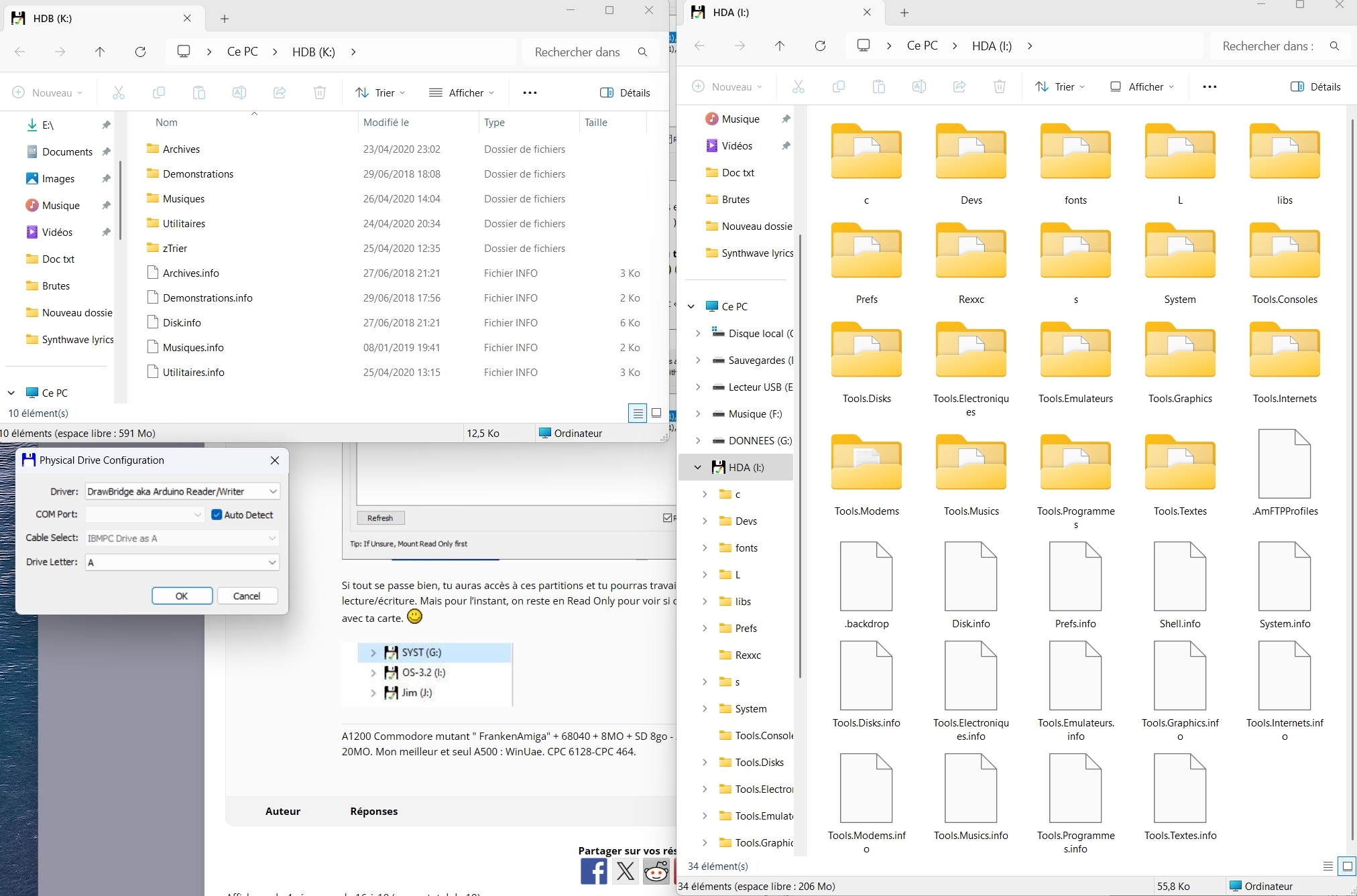Click the search magnifier in HDB (K:) window
This screenshot has width=1357, height=896.
[642, 52]
